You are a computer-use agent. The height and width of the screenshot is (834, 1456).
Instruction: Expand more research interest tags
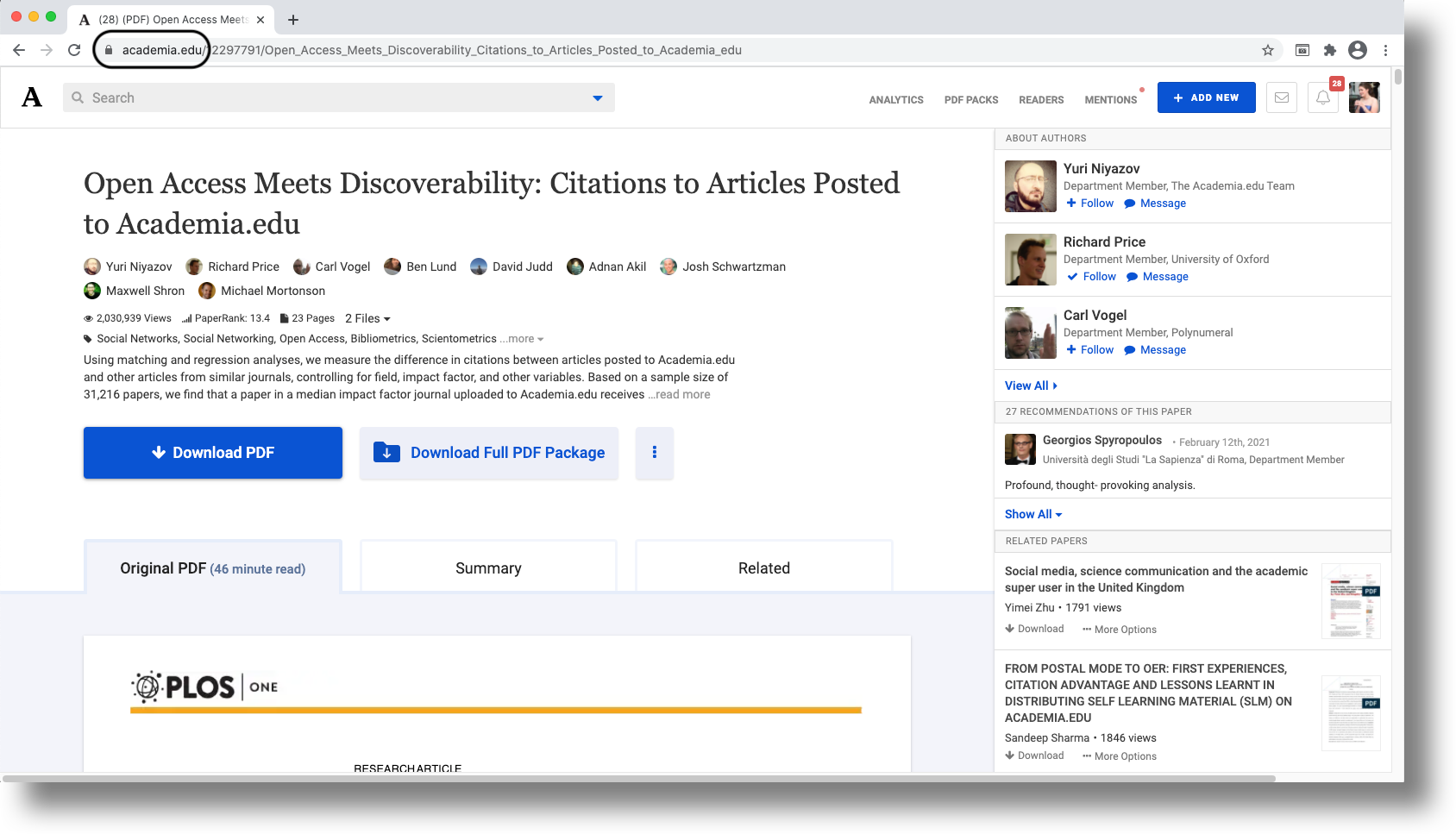[523, 339]
